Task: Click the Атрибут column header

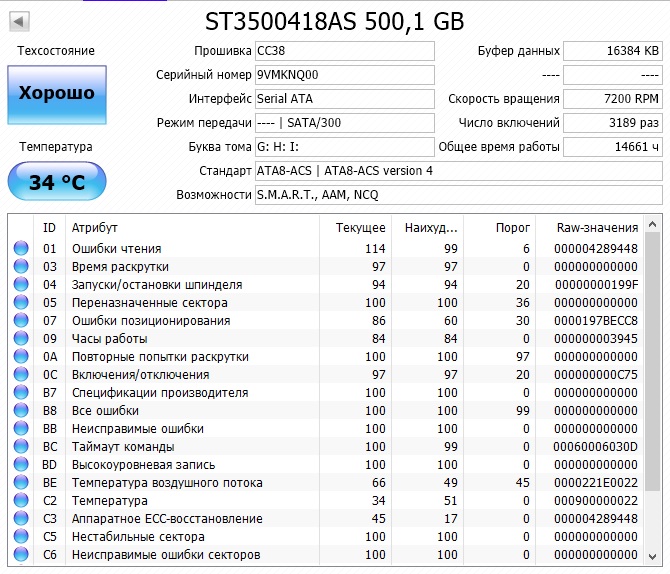Action: 192,227
